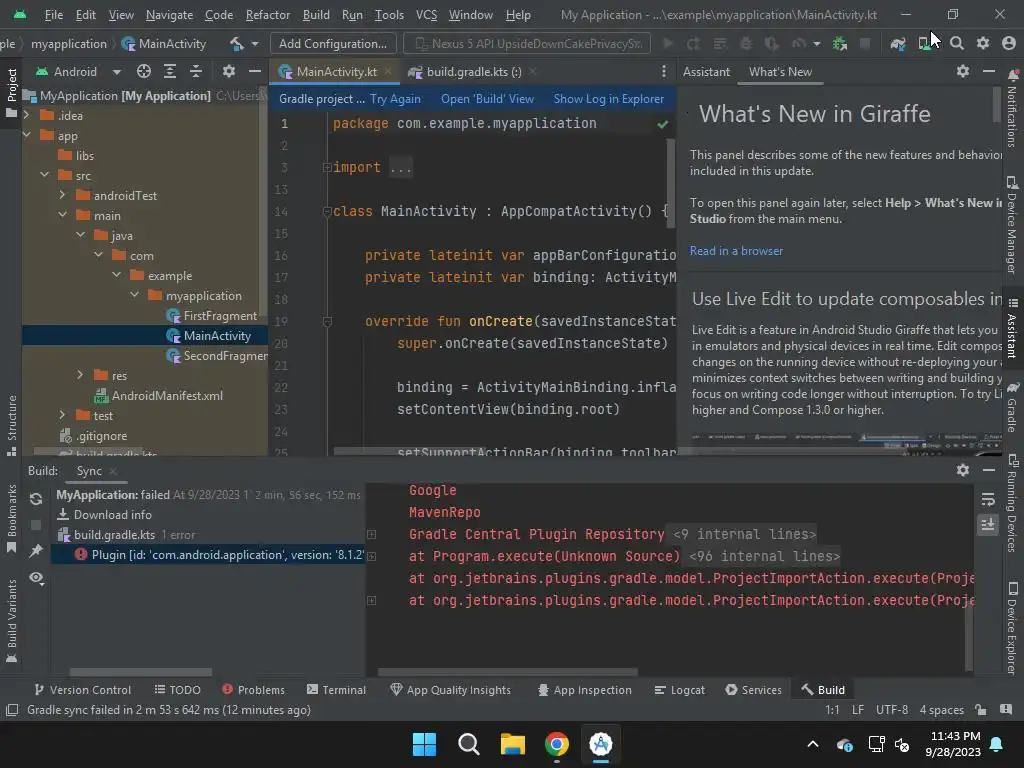Click the Add Configuration button
Viewport: 1024px width, 768px height.
pos(332,44)
